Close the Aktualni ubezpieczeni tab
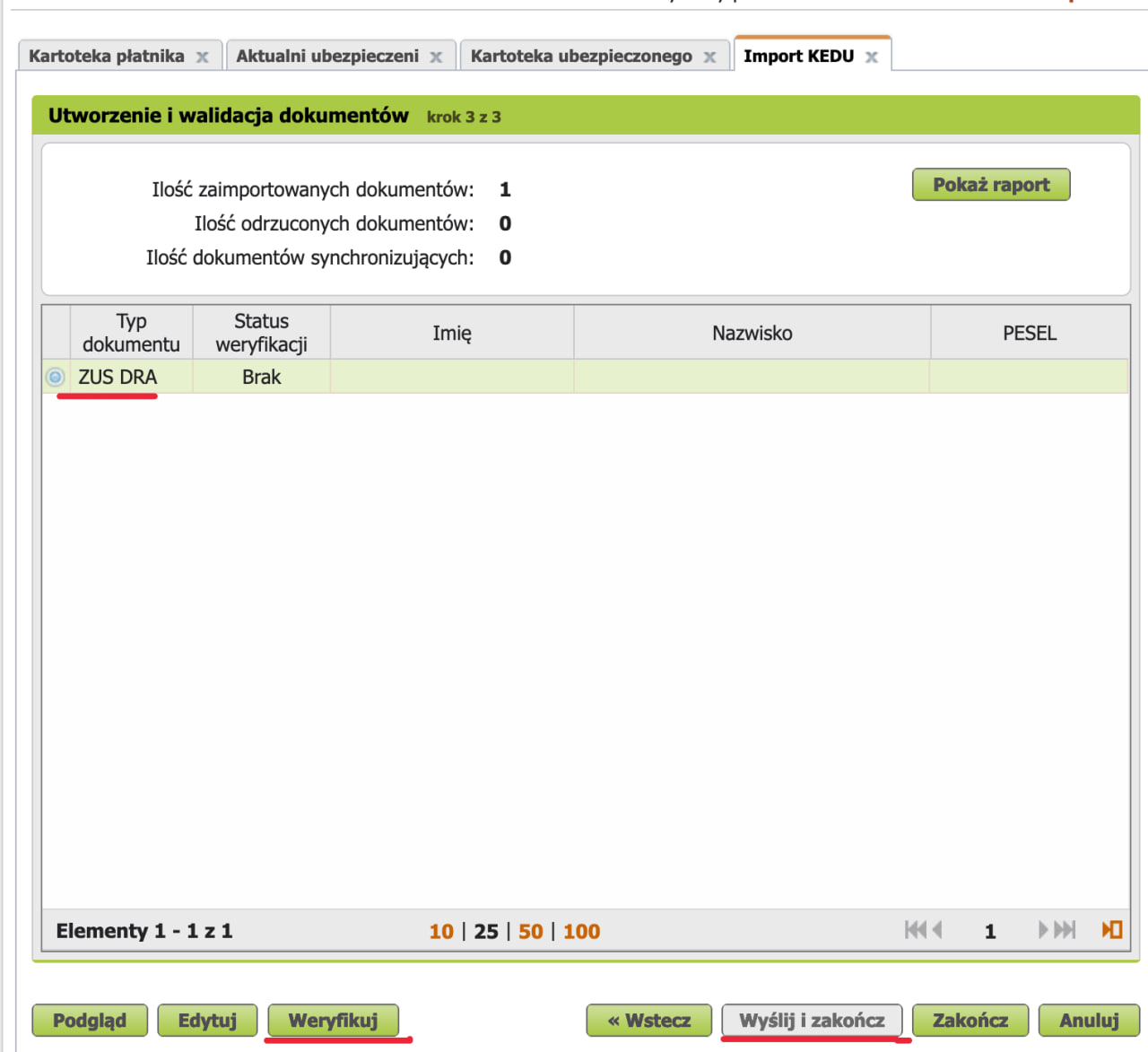This screenshot has height=1052, width=1148. tap(436, 57)
